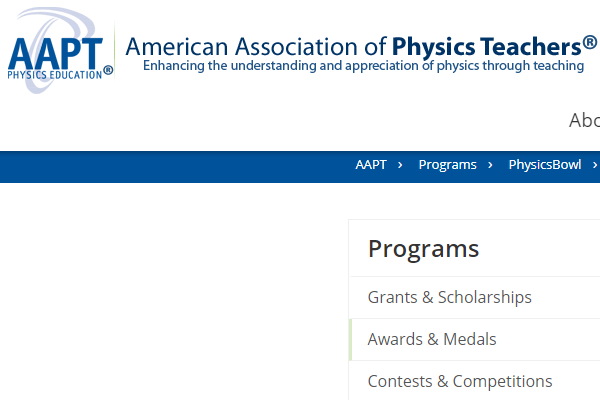Select the Programs sidebar heading
The image size is (600, 400).
pos(423,249)
